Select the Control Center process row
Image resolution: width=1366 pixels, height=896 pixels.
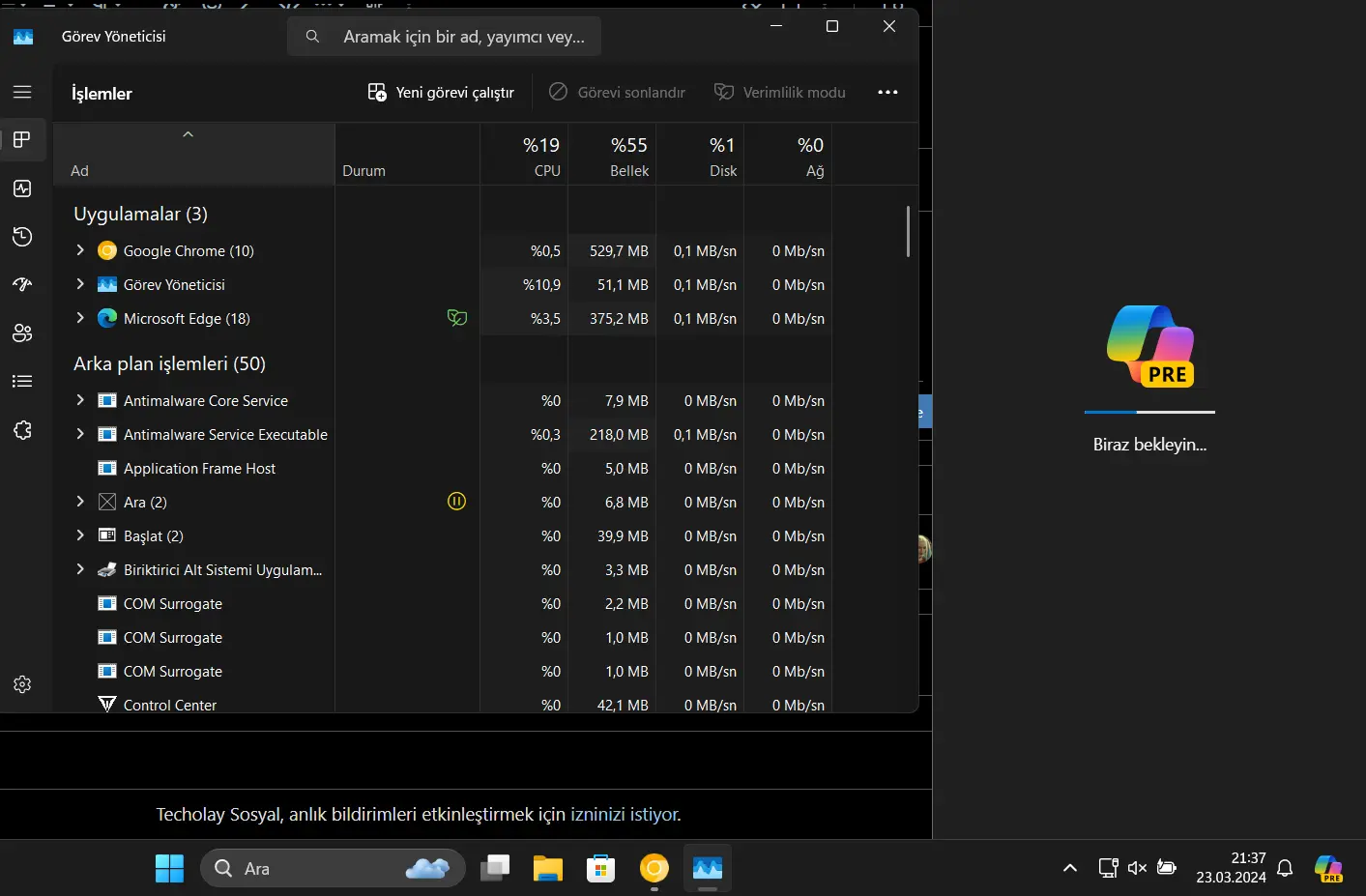tap(443, 705)
